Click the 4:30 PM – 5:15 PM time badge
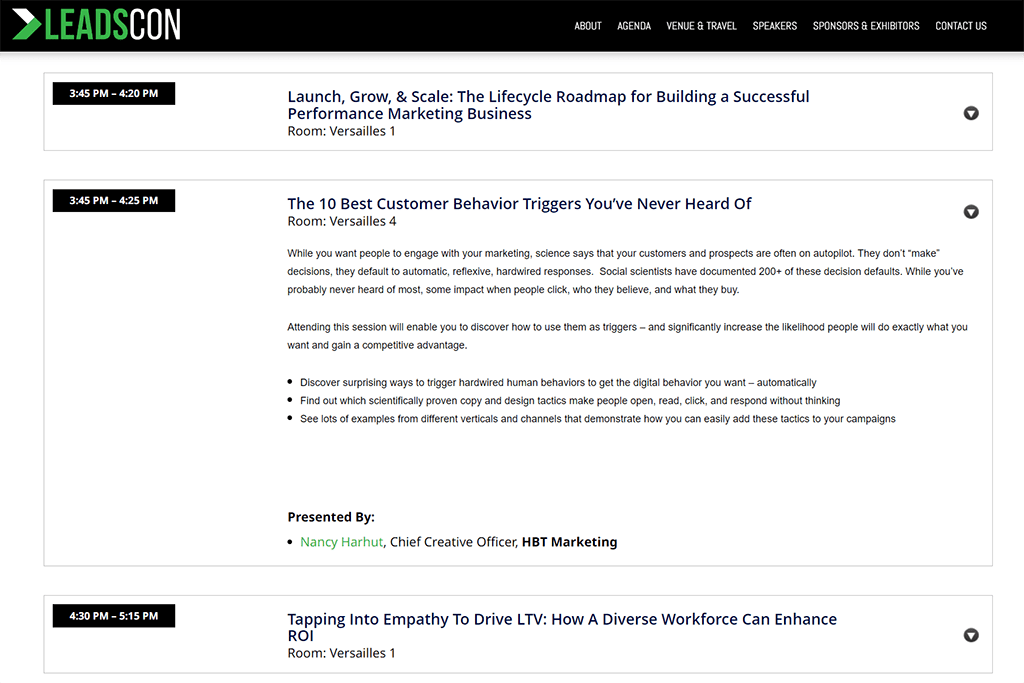1024x683 pixels. coord(114,617)
